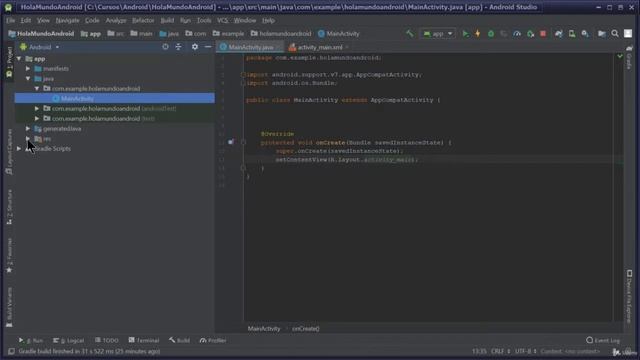Click Collapse All icon in Project panel
The height and width of the screenshot is (360, 640).
[x=178, y=47]
